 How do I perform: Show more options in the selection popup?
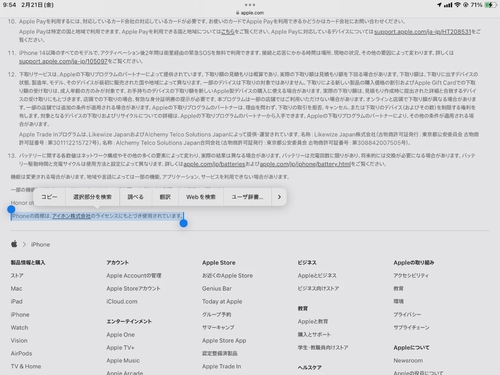[279, 197]
